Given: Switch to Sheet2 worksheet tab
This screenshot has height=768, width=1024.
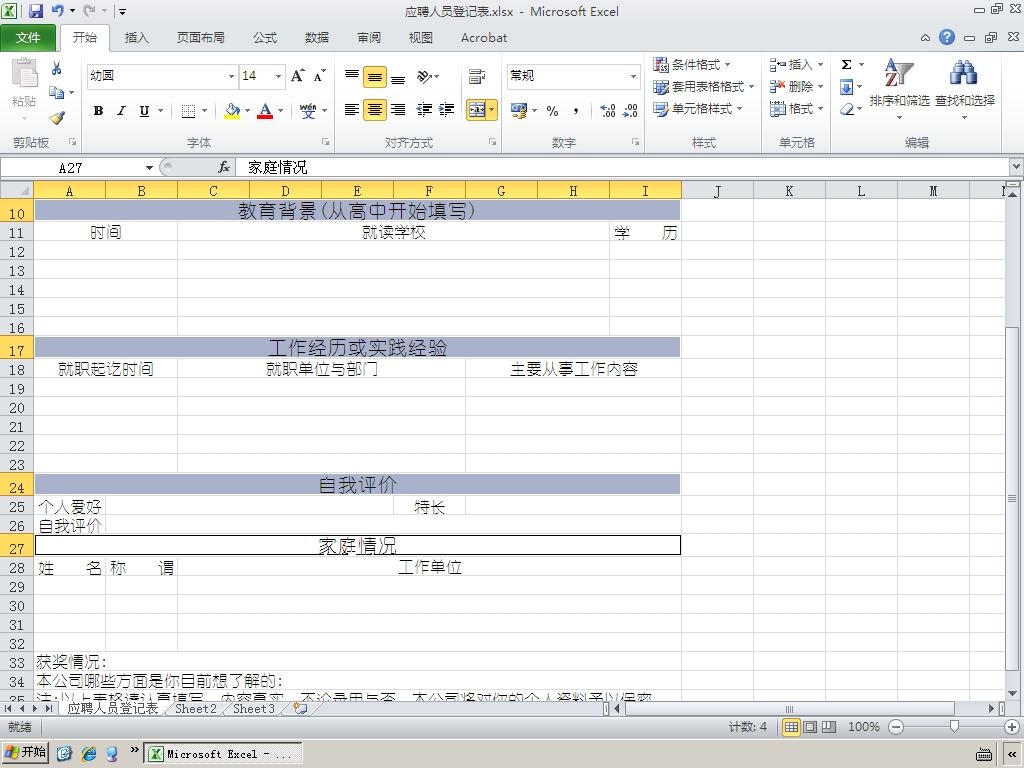Looking at the screenshot, I should [195, 709].
